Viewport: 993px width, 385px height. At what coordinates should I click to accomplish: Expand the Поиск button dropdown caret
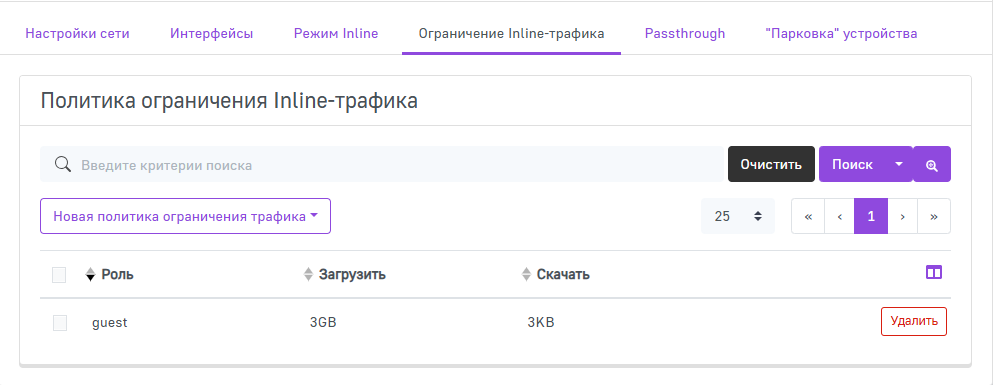click(899, 164)
